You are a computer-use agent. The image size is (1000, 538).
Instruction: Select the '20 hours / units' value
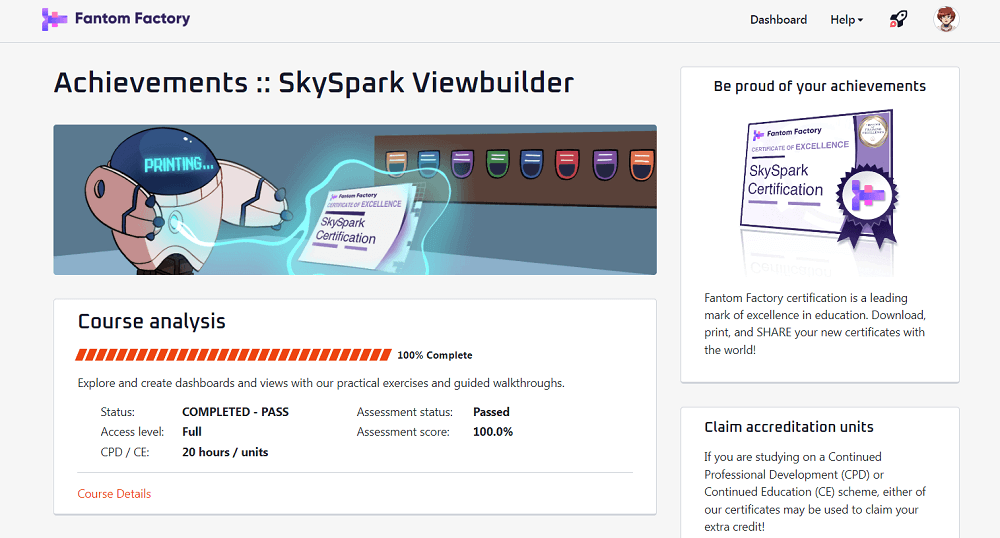(x=225, y=452)
